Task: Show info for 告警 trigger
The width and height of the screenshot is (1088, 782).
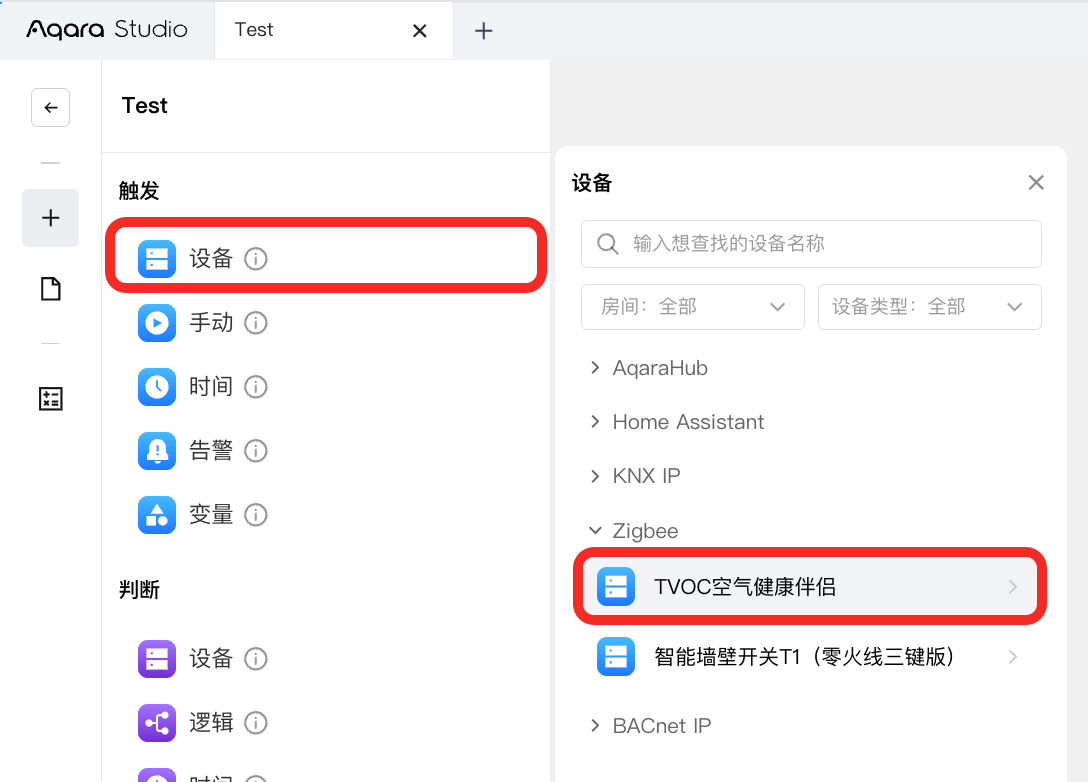Action: pyautogui.click(x=255, y=451)
